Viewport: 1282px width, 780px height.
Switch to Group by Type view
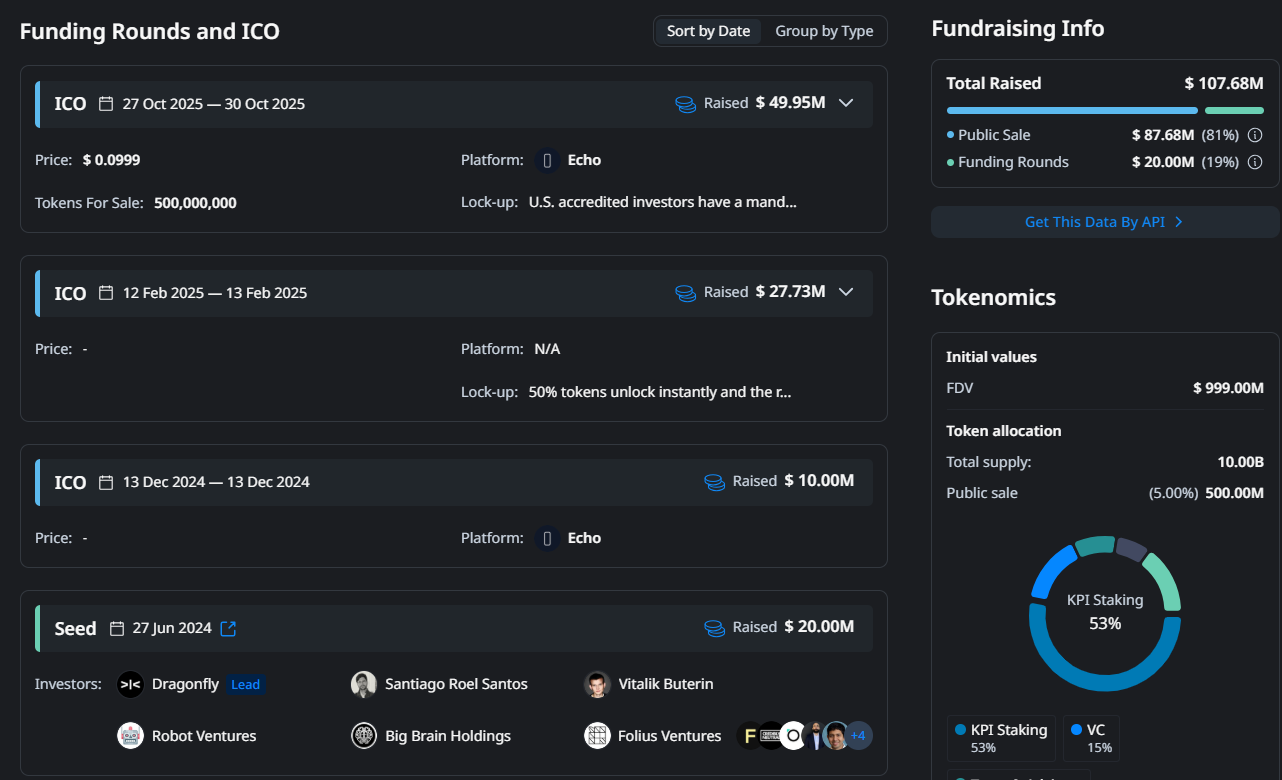coord(824,31)
